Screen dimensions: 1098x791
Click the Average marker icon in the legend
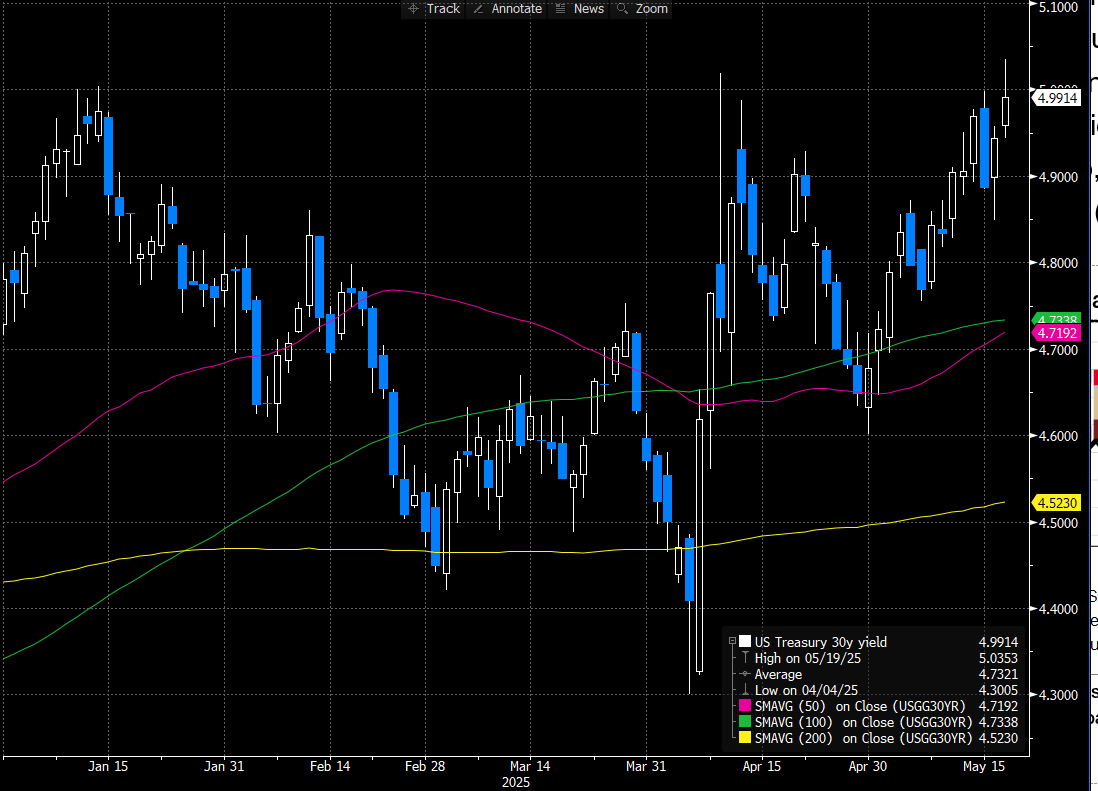[x=745, y=674]
